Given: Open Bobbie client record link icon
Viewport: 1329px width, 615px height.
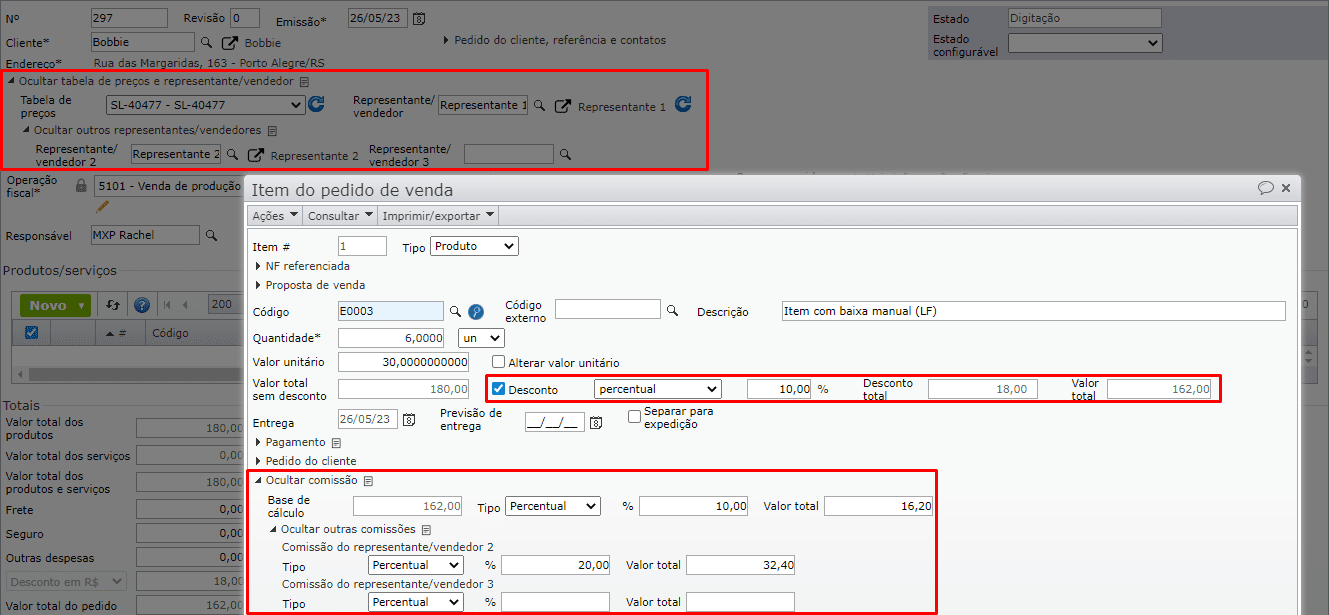Looking at the screenshot, I should (x=230, y=43).
